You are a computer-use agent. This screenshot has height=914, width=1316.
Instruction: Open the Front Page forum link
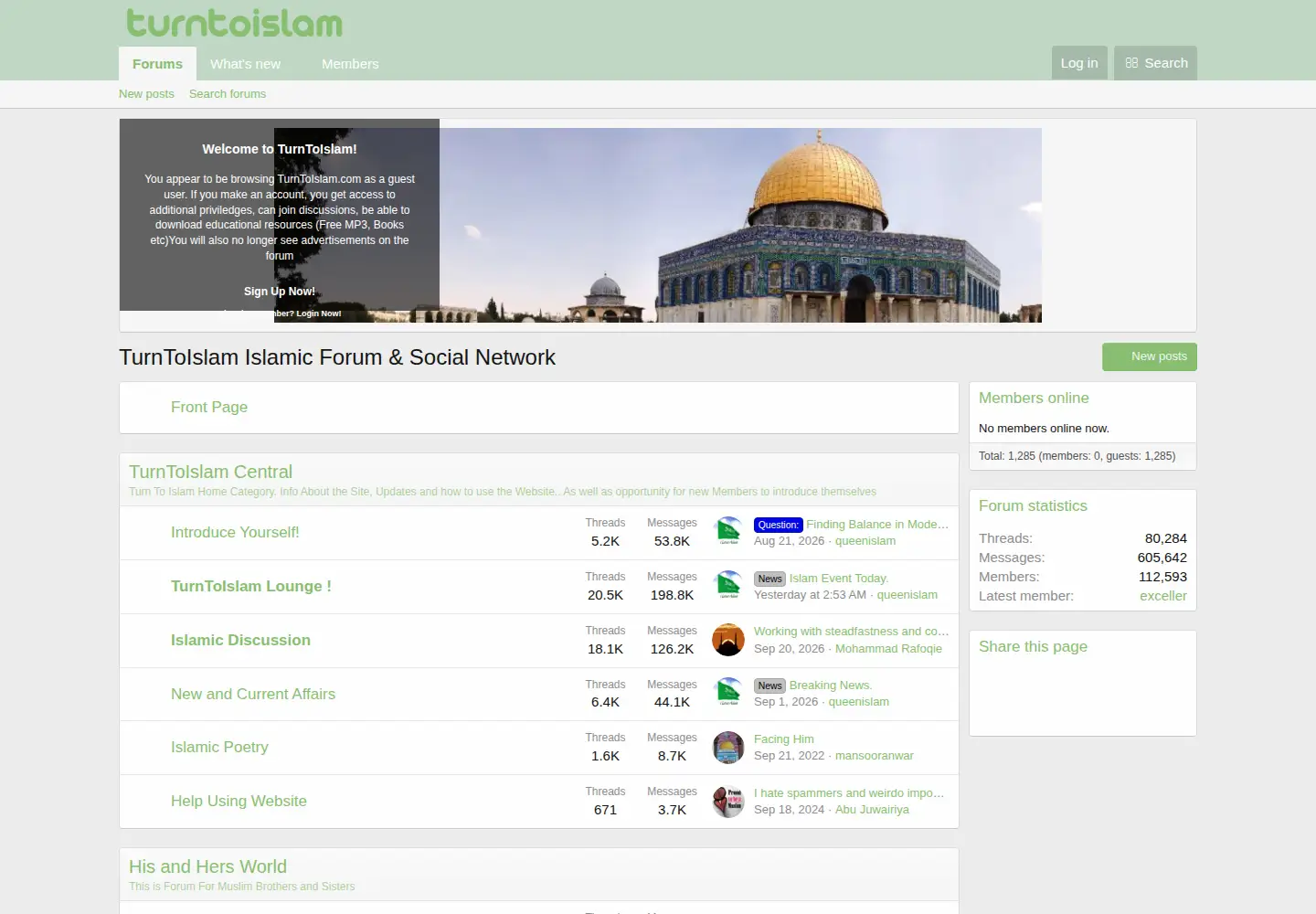pyautogui.click(x=209, y=407)
